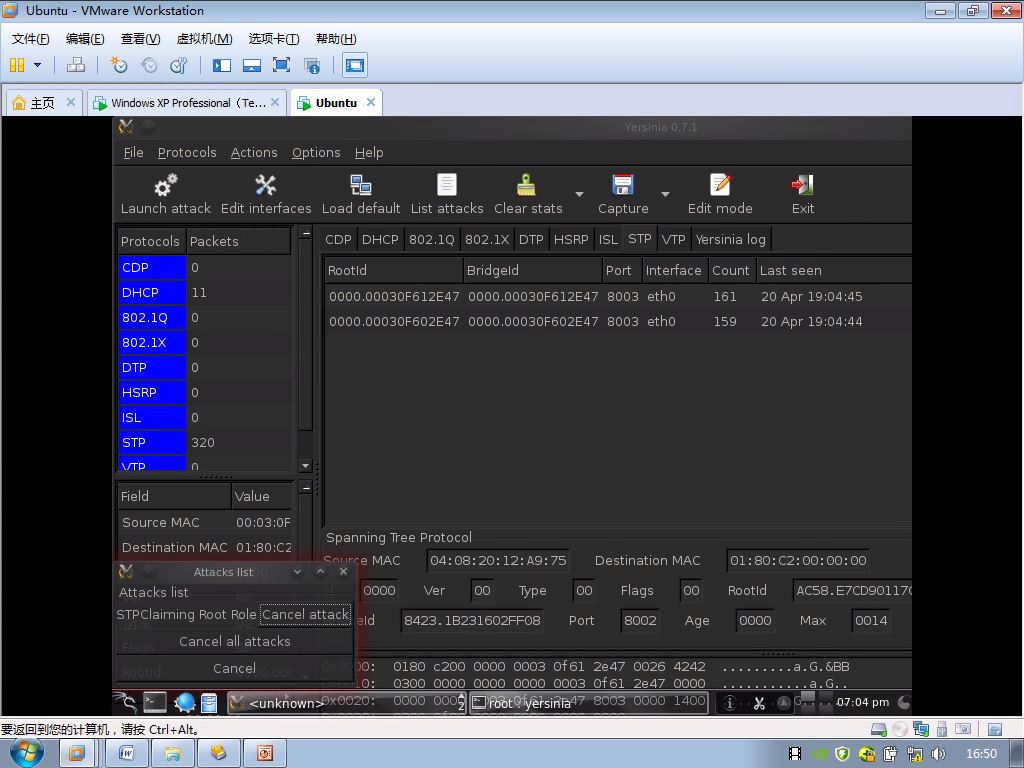Click the Capture floppy disk icon

(622, 185)
